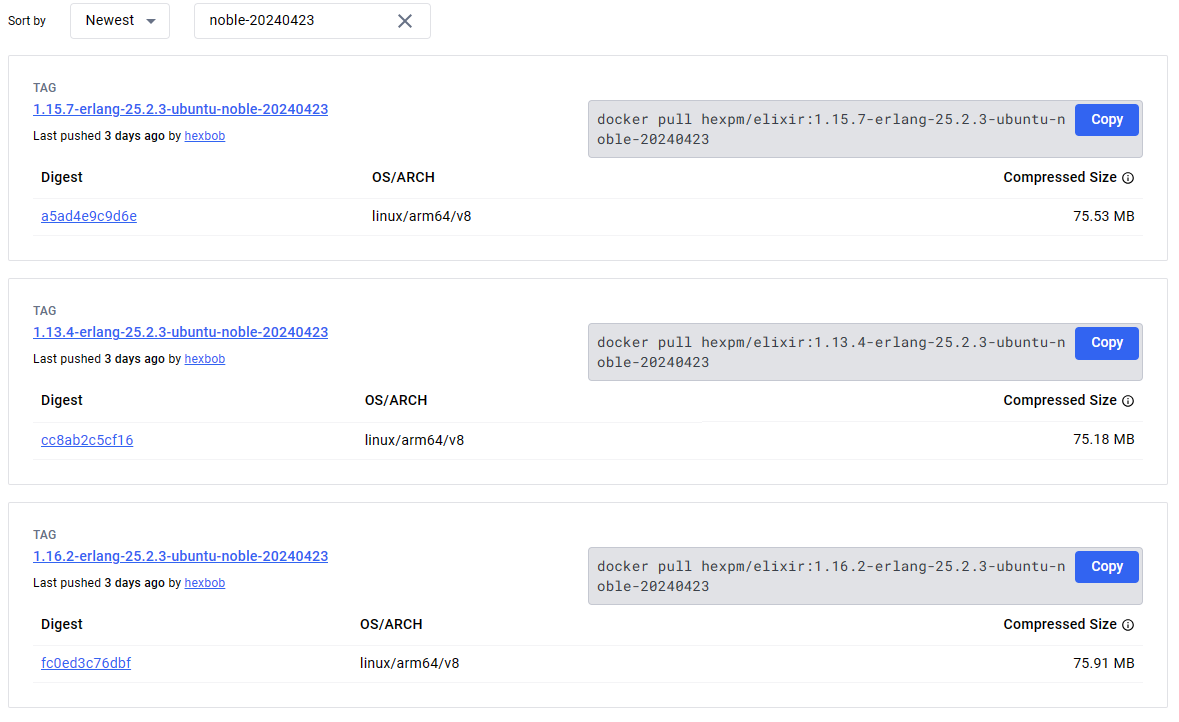Copy the docker pull command for 1.13.4
This screenshot has height=722, width=1179.
pyautogui.click(x=1106, y=342)
